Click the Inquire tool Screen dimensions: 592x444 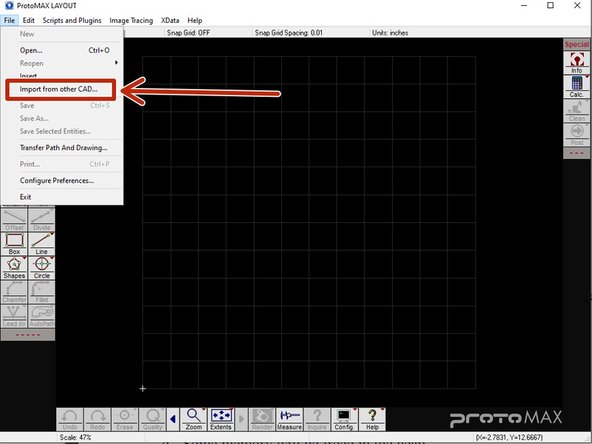pos(317,419)
